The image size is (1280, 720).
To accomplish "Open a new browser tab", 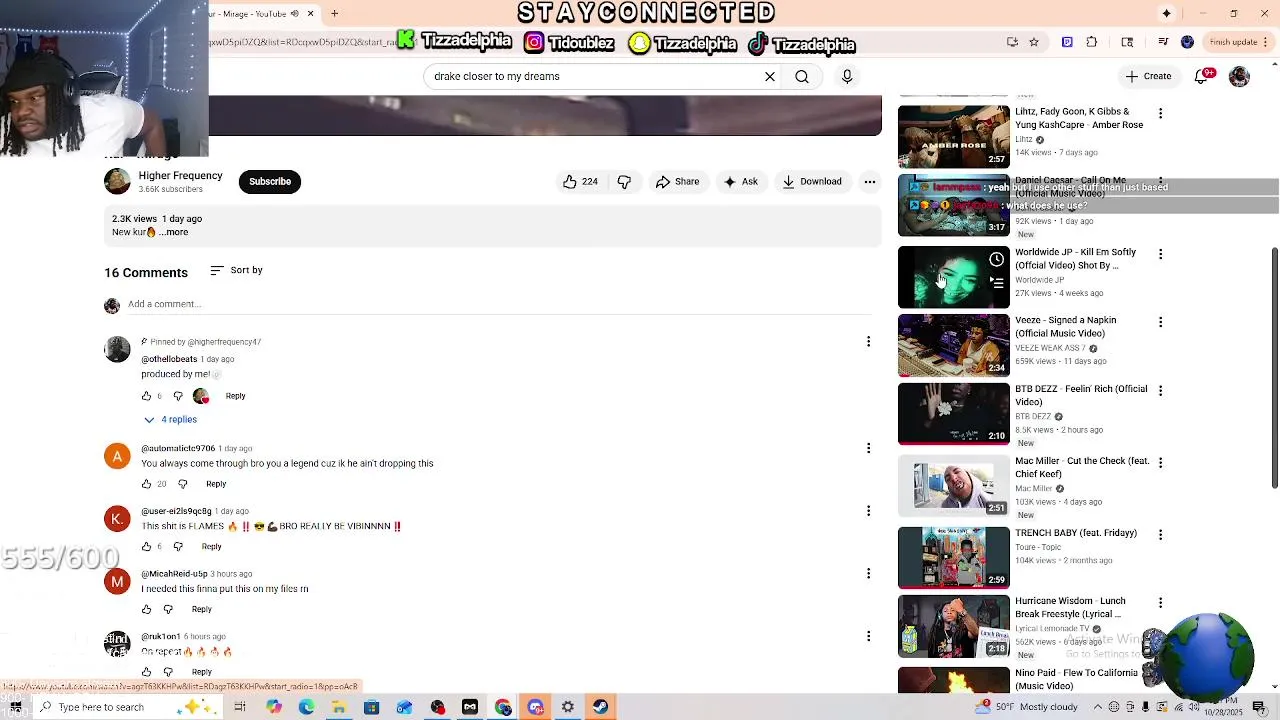I will 334,13.
